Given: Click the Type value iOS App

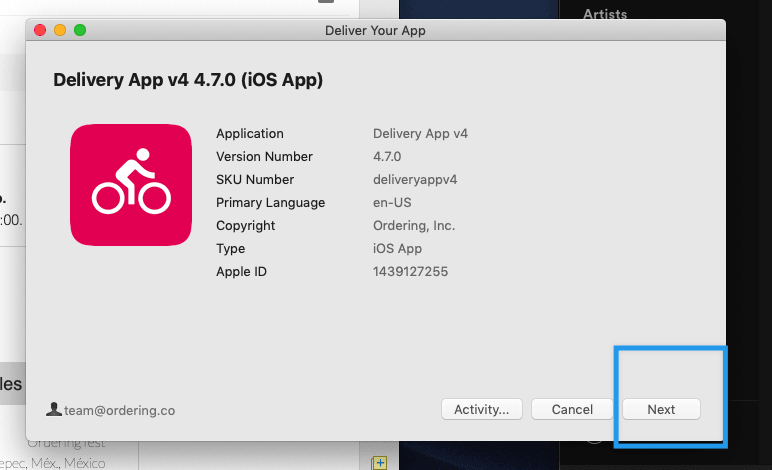Looking at the screenshot, I should [397, 249].
